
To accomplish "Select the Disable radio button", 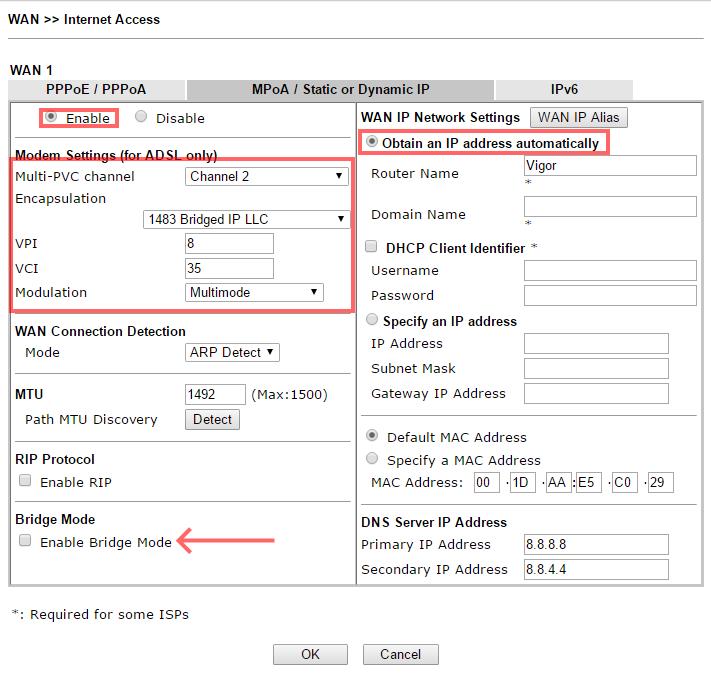I will click(141, 117).
